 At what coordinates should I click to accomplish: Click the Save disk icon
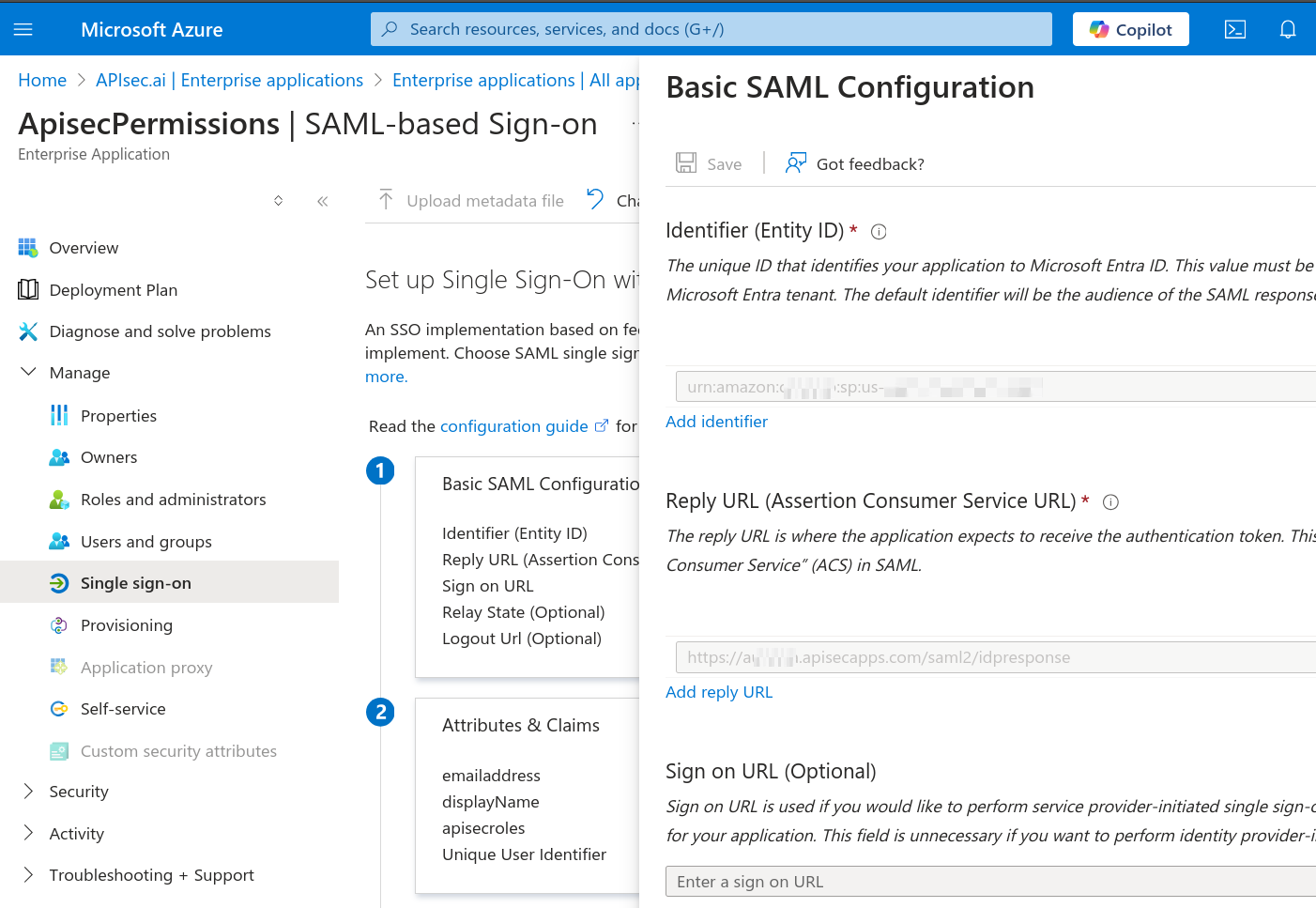tap(686, 163)
